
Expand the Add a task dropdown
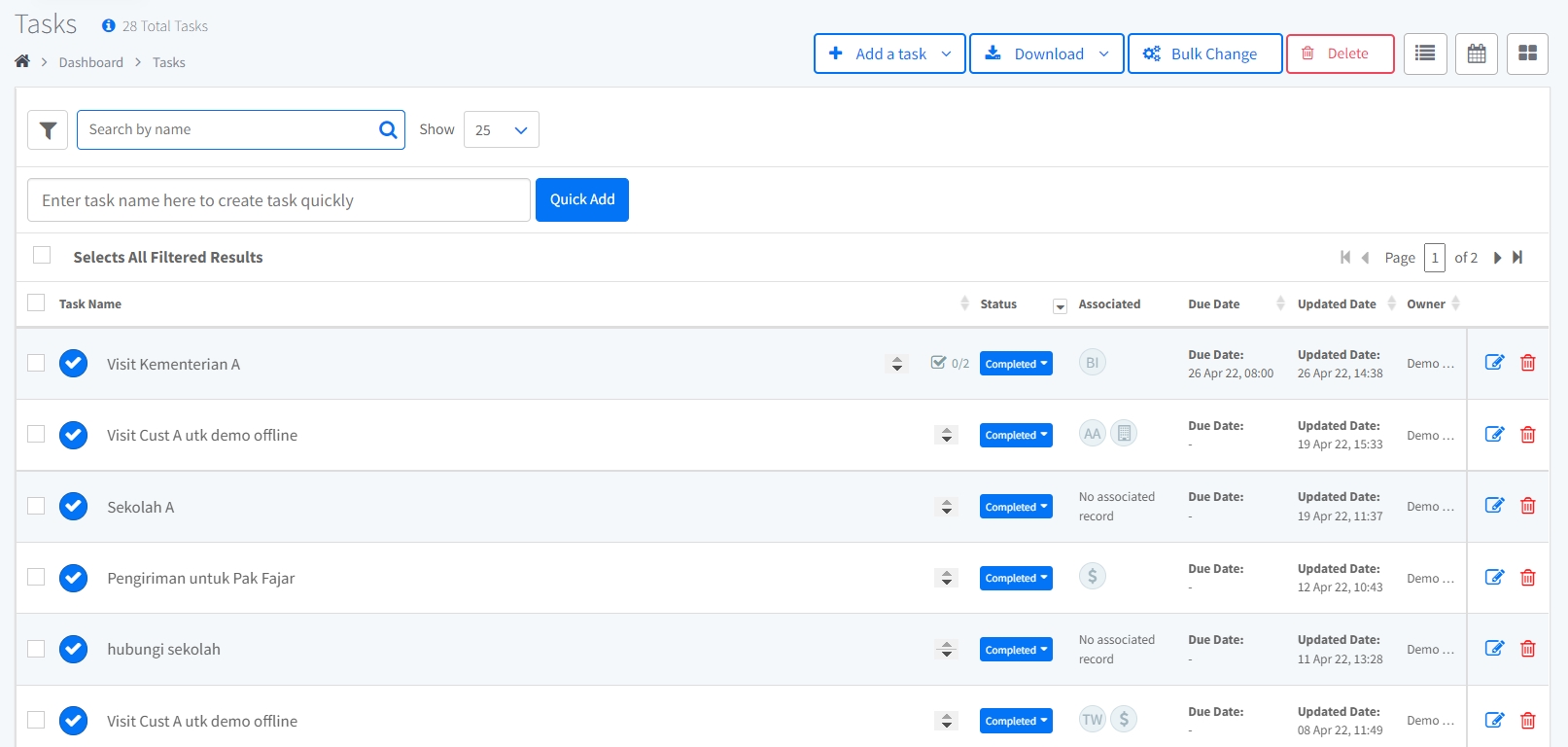click(945, 54)
